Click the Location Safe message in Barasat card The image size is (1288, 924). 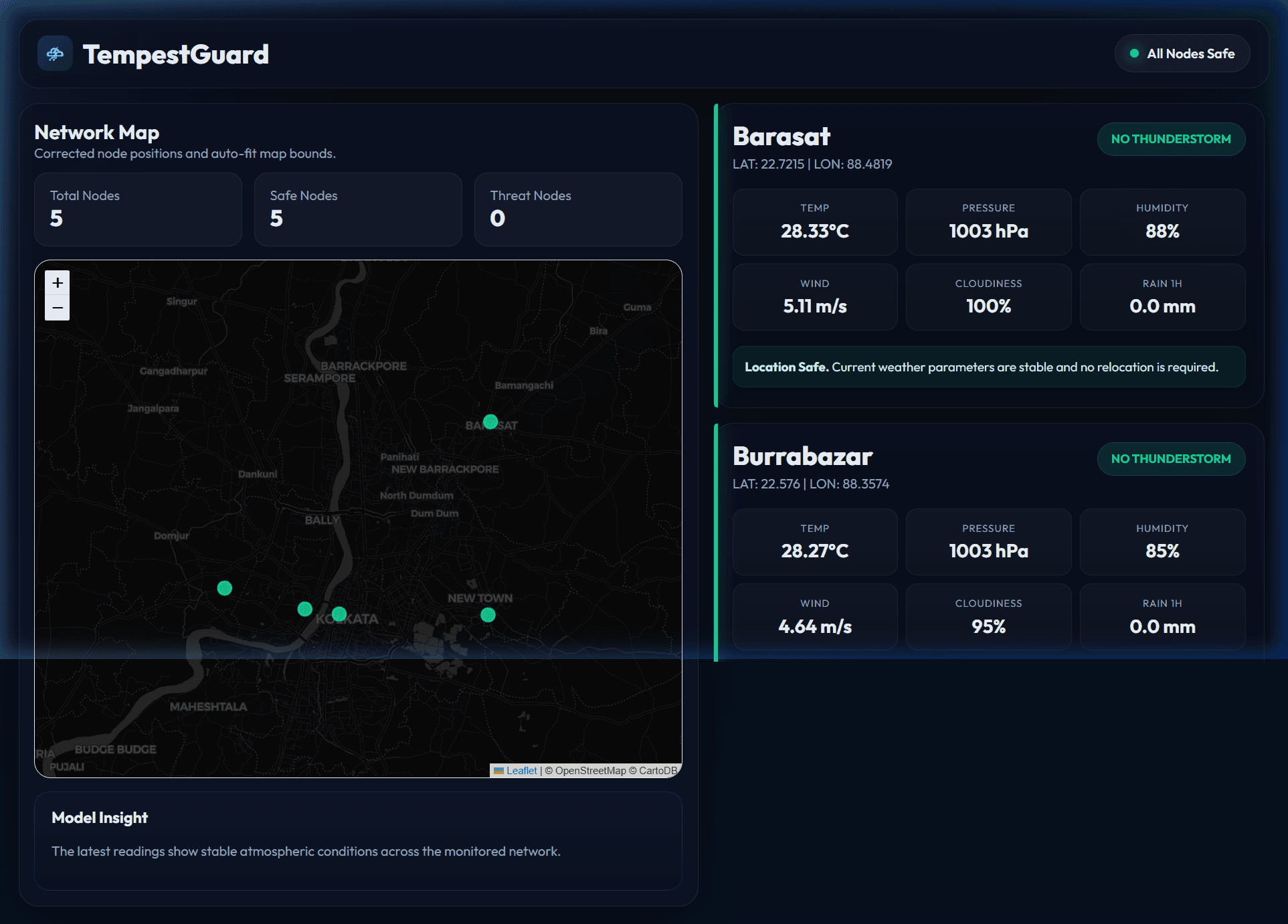tap(989, 367)
